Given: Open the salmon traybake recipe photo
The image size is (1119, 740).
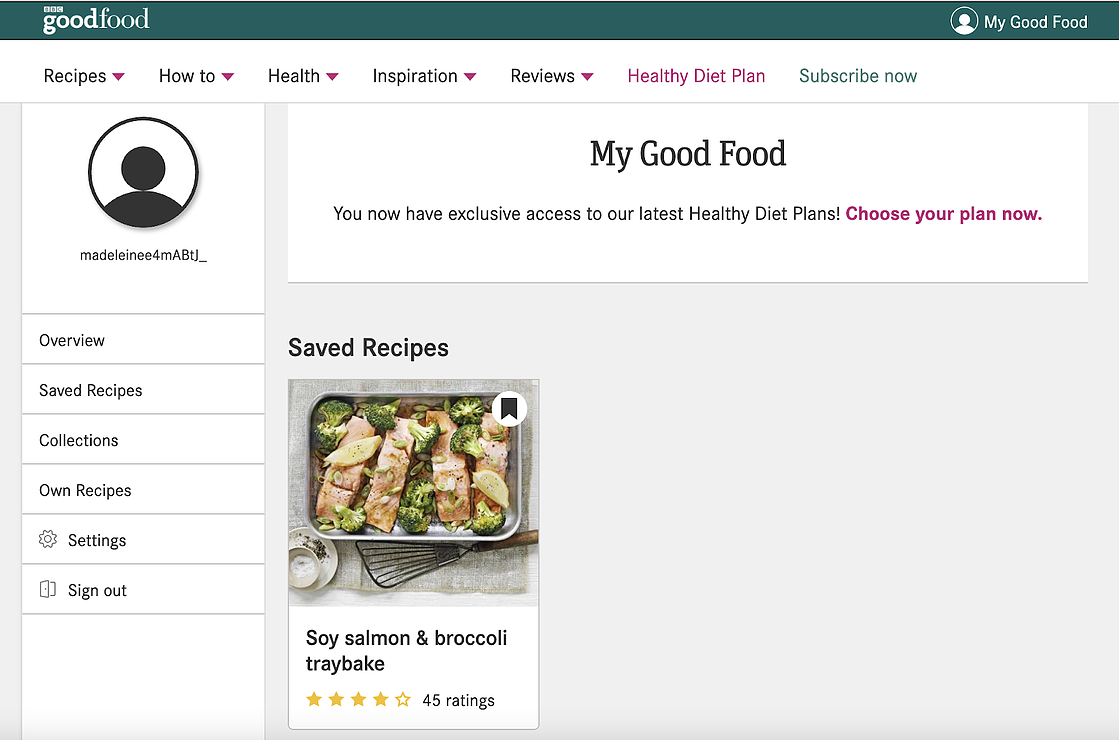Looking at the screenshot, I should tap(413, 492).
